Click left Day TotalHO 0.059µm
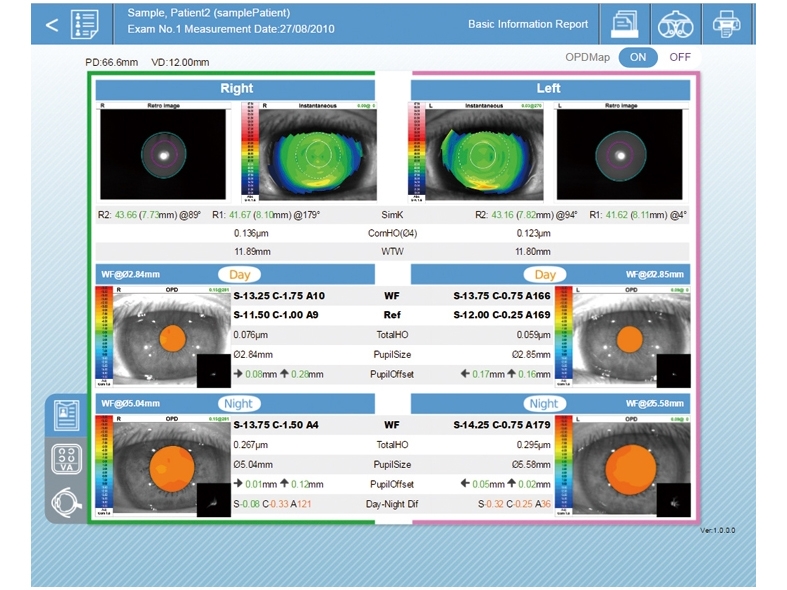The image size is (787, 590). click(534, 335)
